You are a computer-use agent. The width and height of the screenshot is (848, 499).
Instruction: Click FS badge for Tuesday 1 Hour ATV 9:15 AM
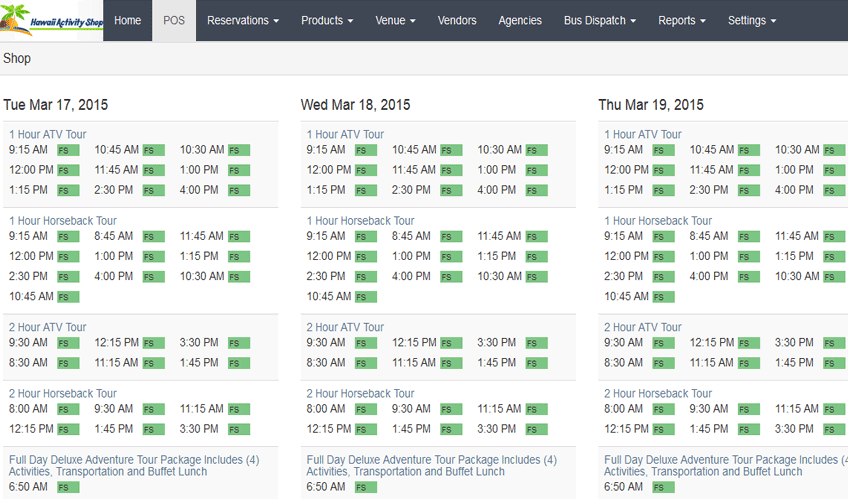pyautogui.click(x=68, y=150)
